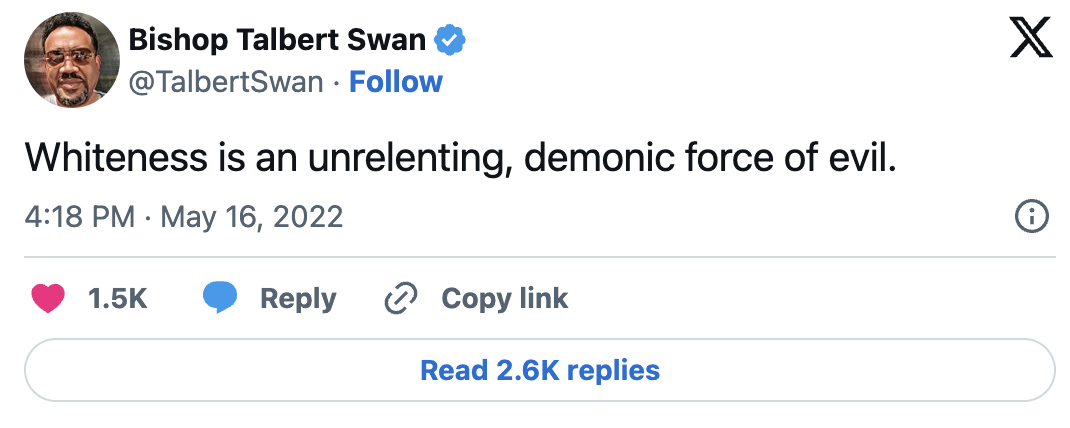Image resolution: width=1070 pixels, height=428 pixels.
Task: Follow the @TalbertSwan account
Action: click(395, 81)
